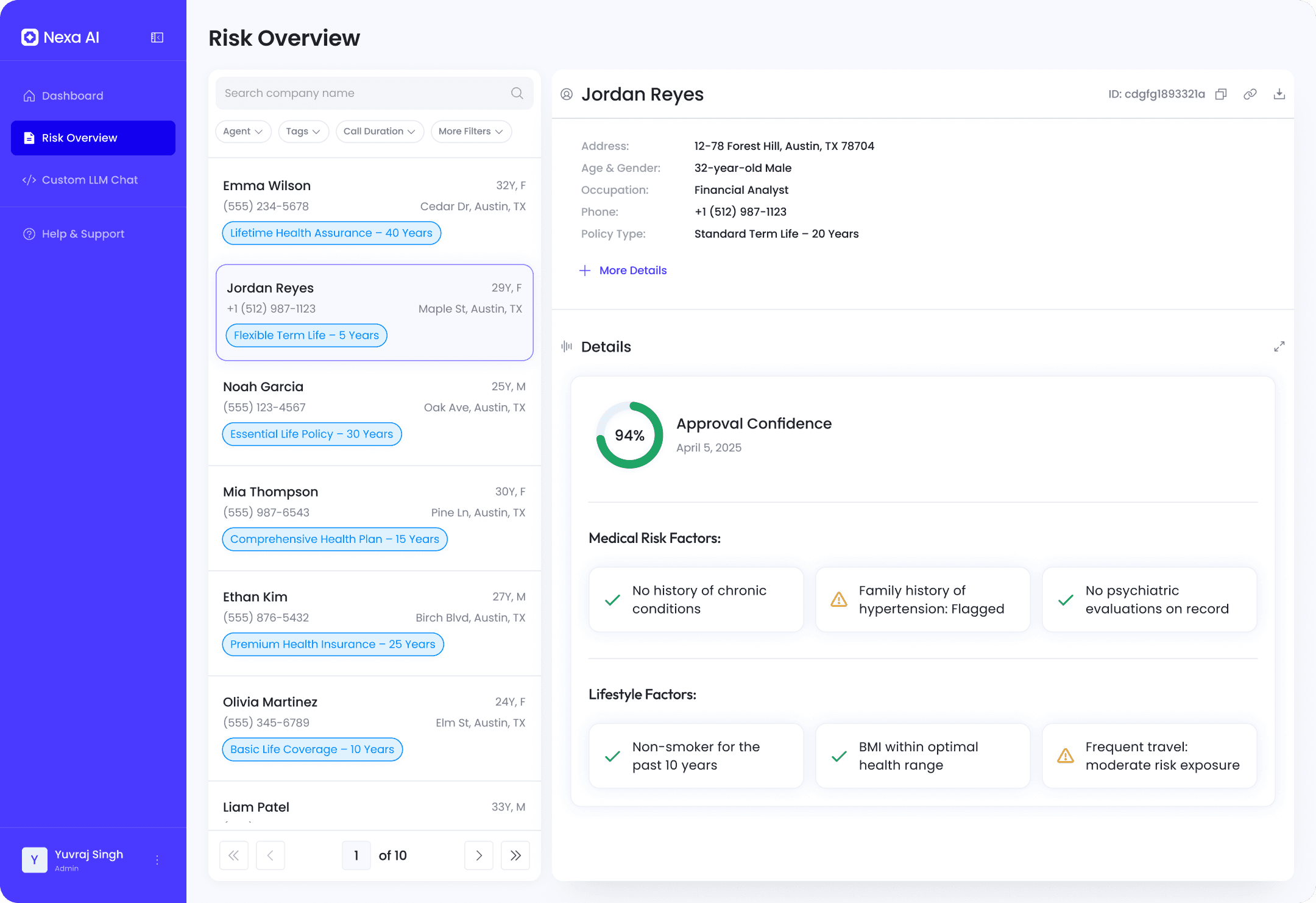Expand the Tags filter
Image resolution: width=1316 pixels, height=903 pixels.
pyautogui.click(x=303, y=131)
